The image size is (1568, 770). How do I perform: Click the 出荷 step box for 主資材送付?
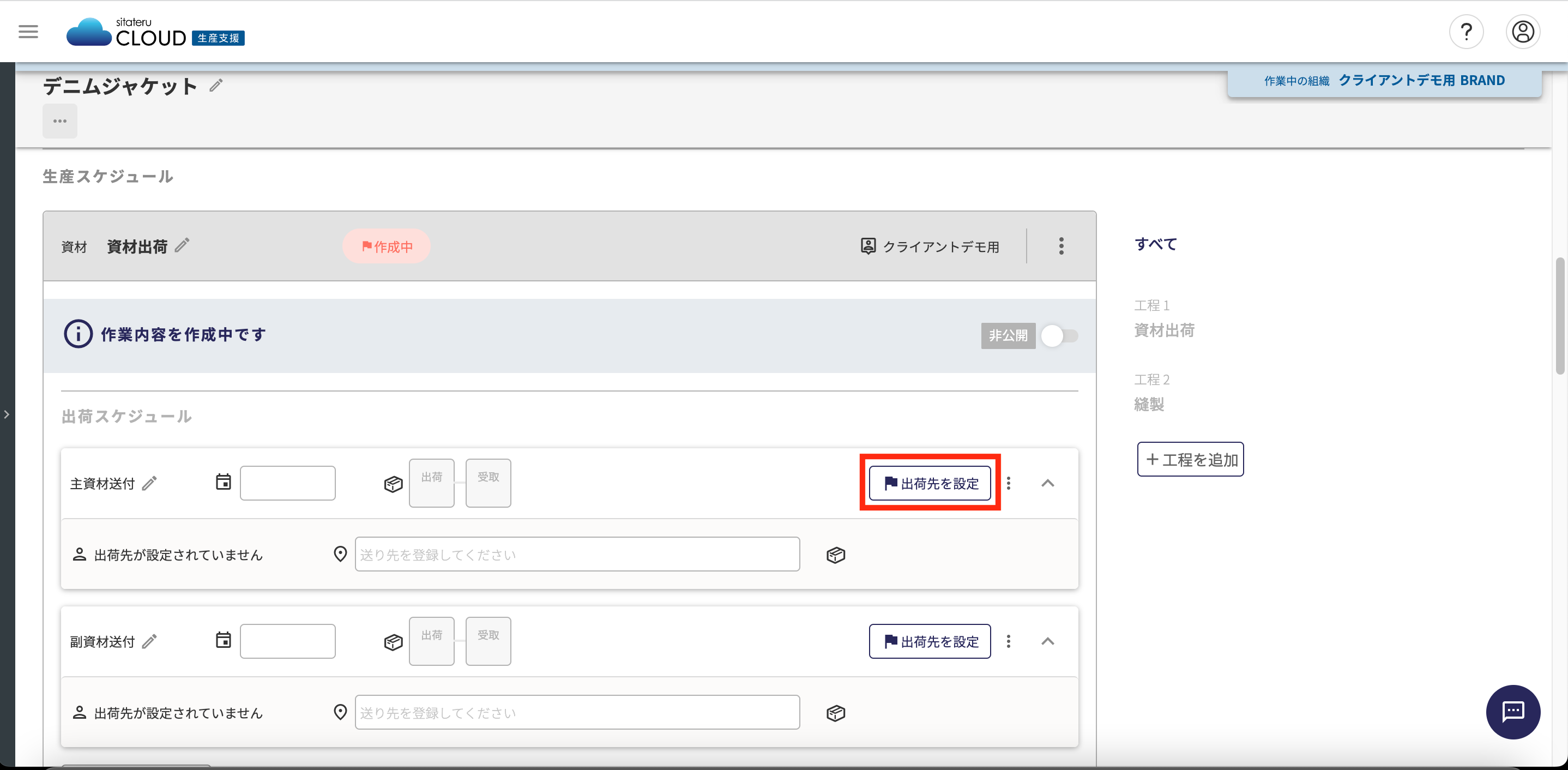432,483
